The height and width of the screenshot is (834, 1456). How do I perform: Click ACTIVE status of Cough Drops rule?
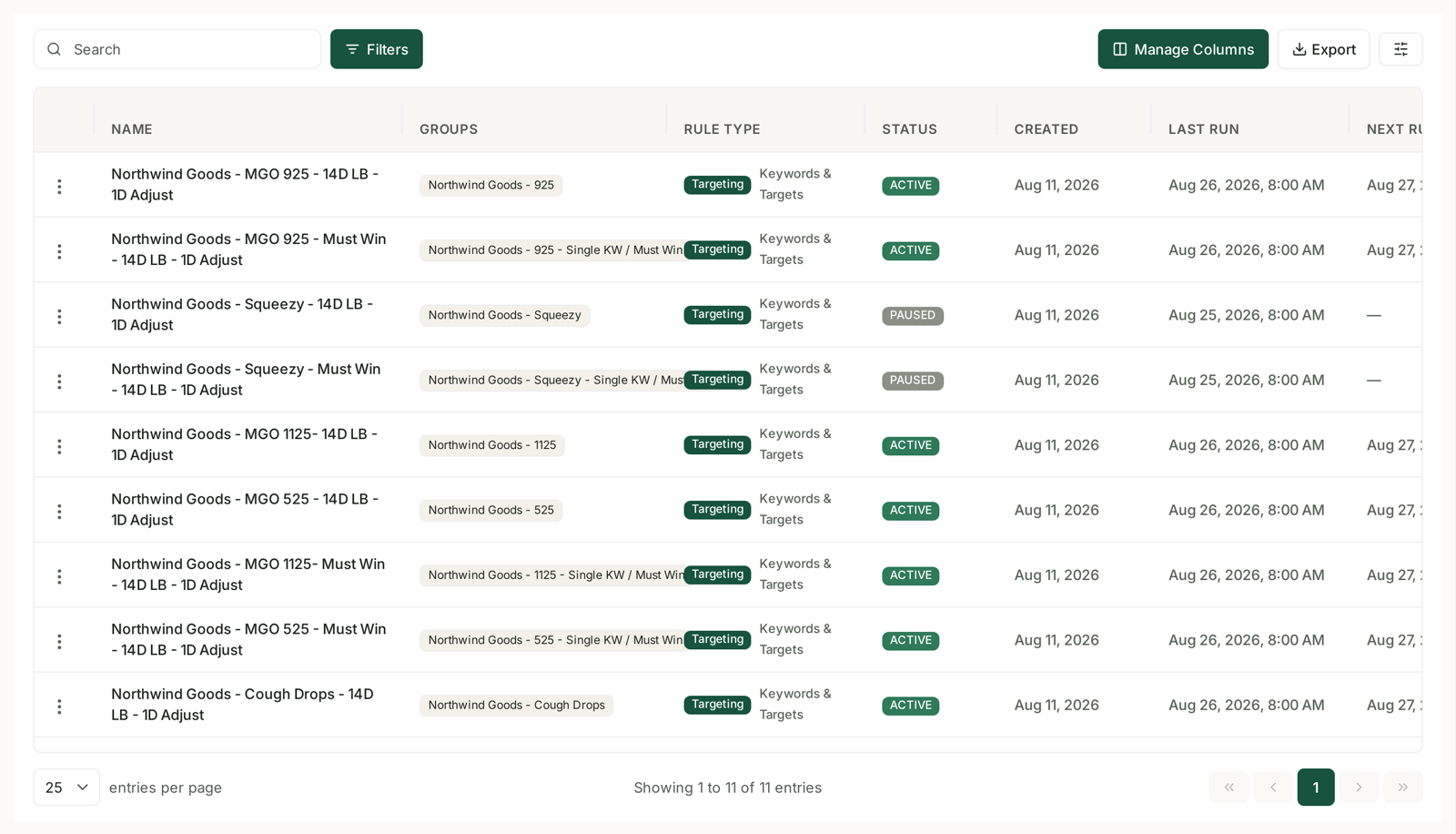(x=911, y=706)
